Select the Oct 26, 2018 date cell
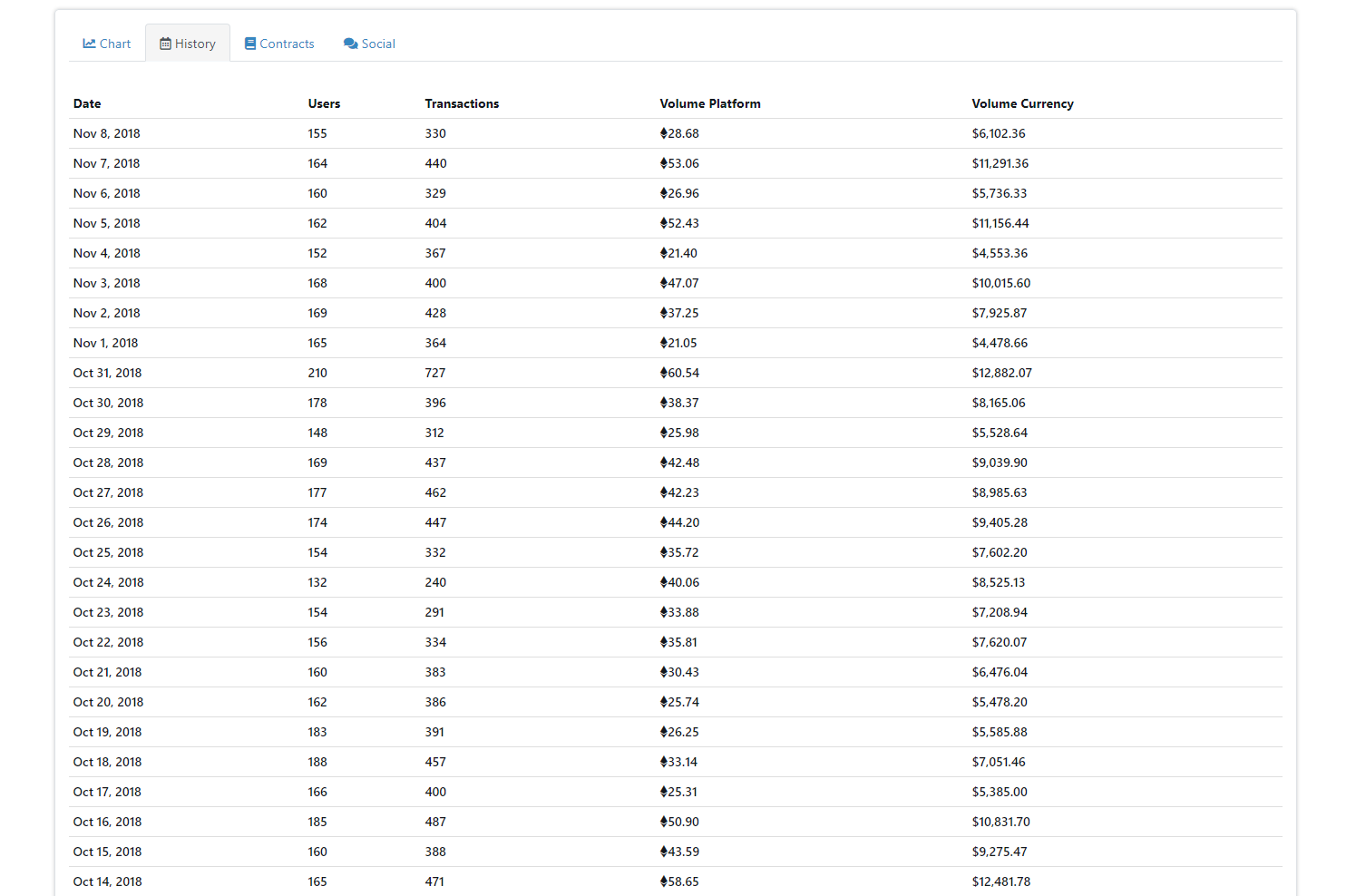Screen dimensions: 1356x896 (109, 522)
